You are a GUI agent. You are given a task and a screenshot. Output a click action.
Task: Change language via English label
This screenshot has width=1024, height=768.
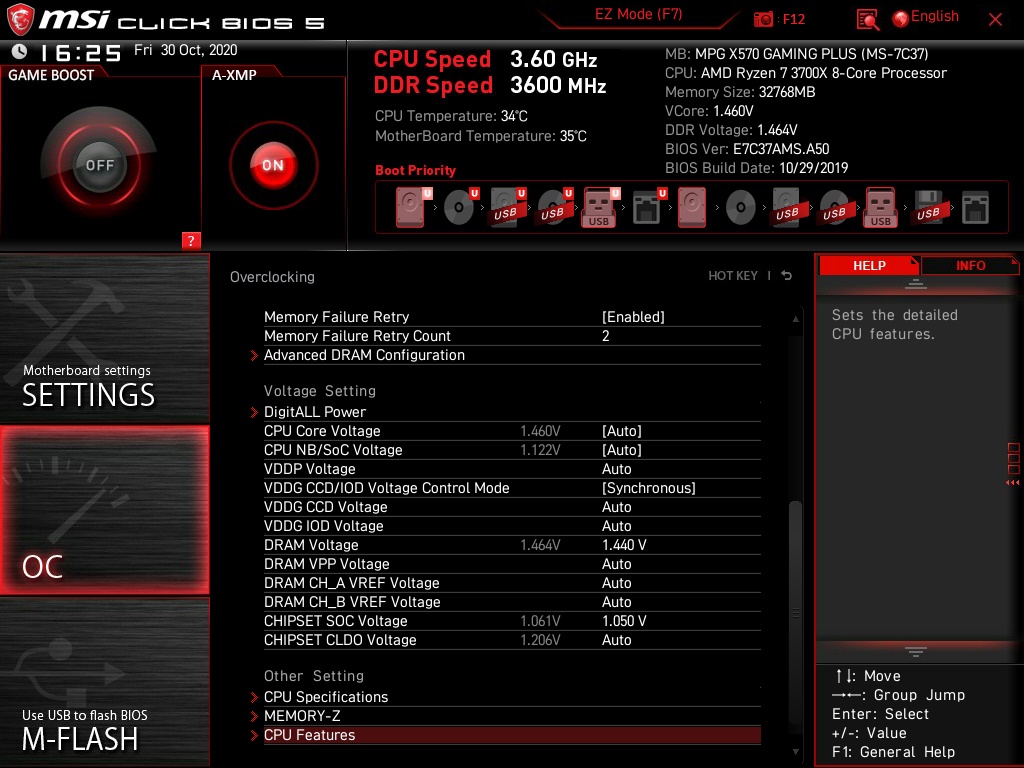[935, 16]
